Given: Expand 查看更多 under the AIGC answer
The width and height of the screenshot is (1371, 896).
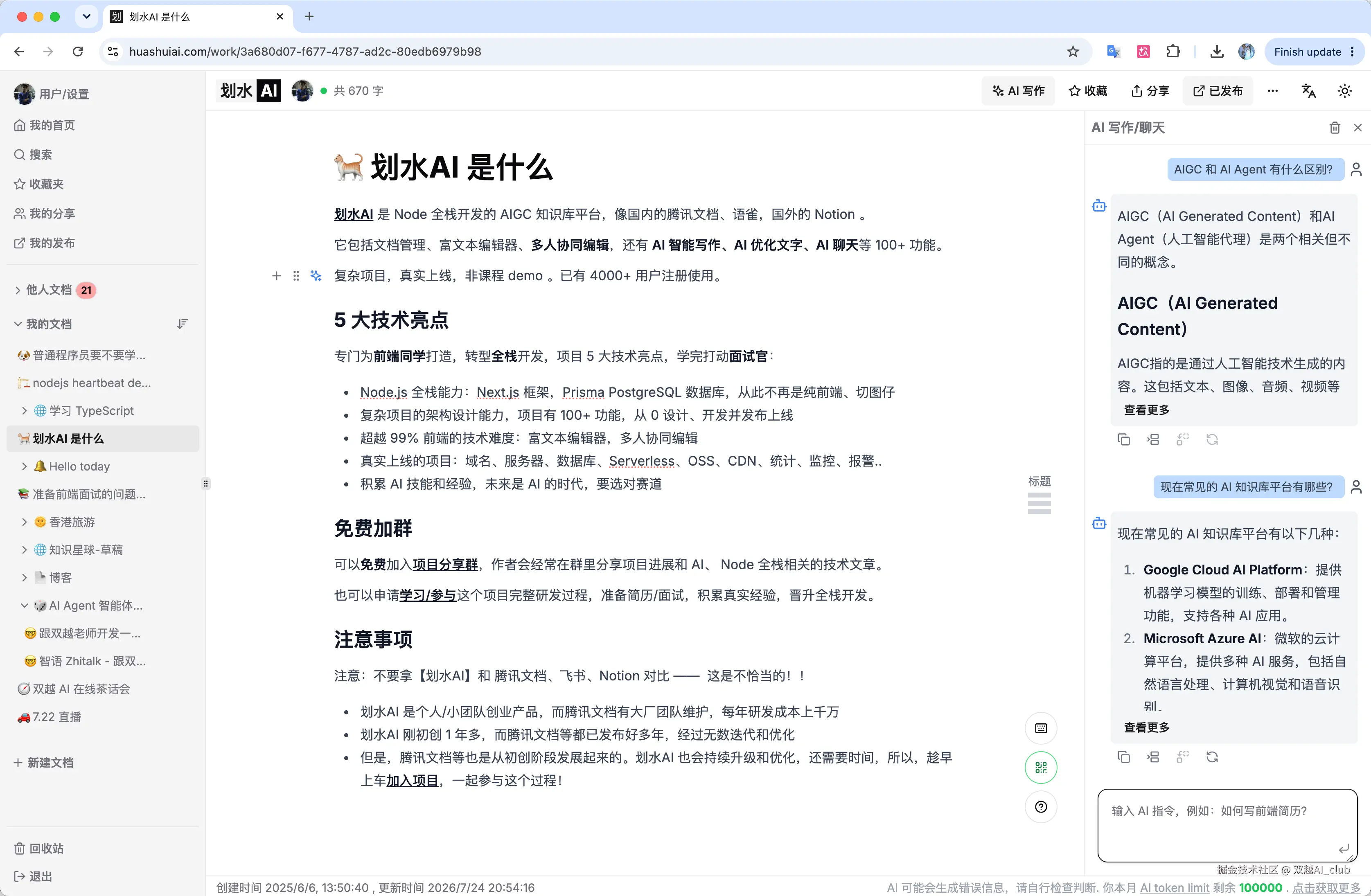Looking at the screenshot, I should (x=1146, y=410).
